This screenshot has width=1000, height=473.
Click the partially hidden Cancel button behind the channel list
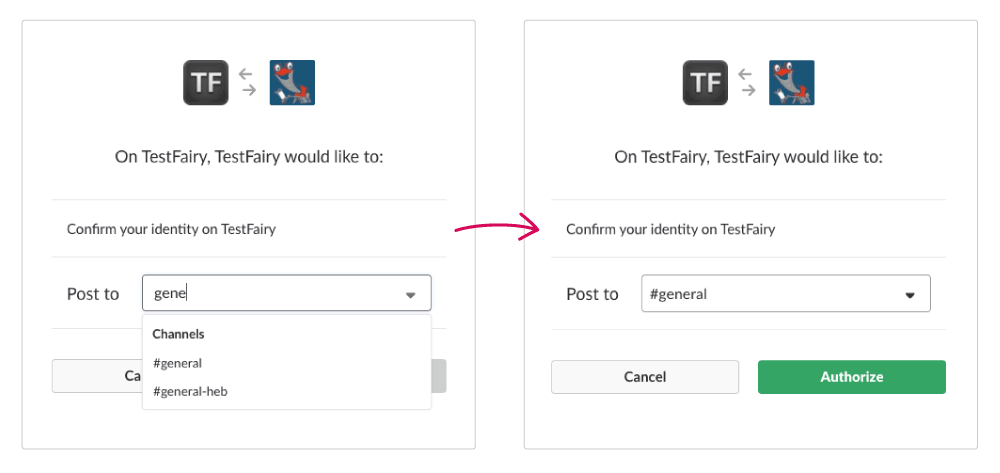pos(97,376)
